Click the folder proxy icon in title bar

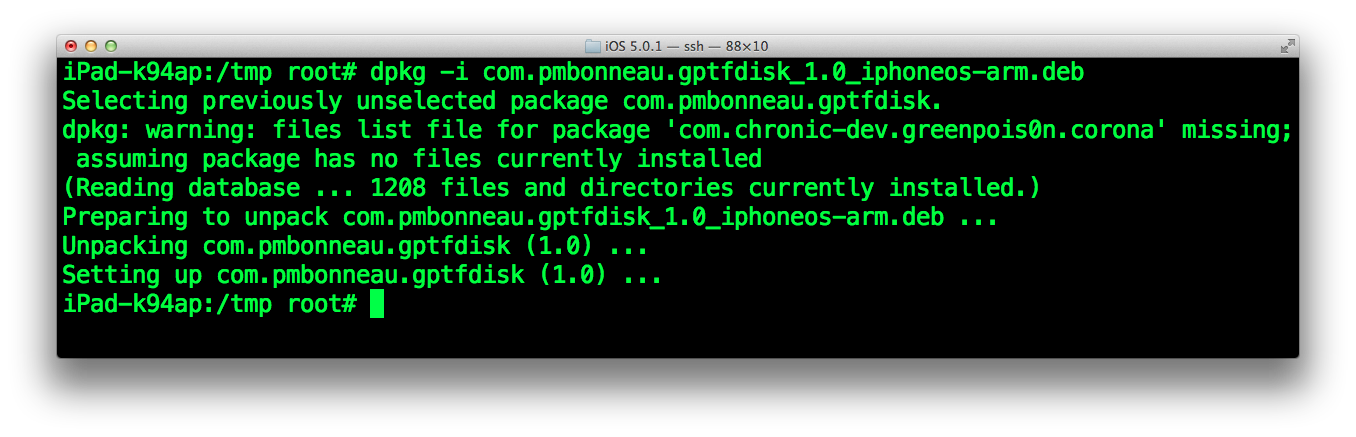coord(593,46)
